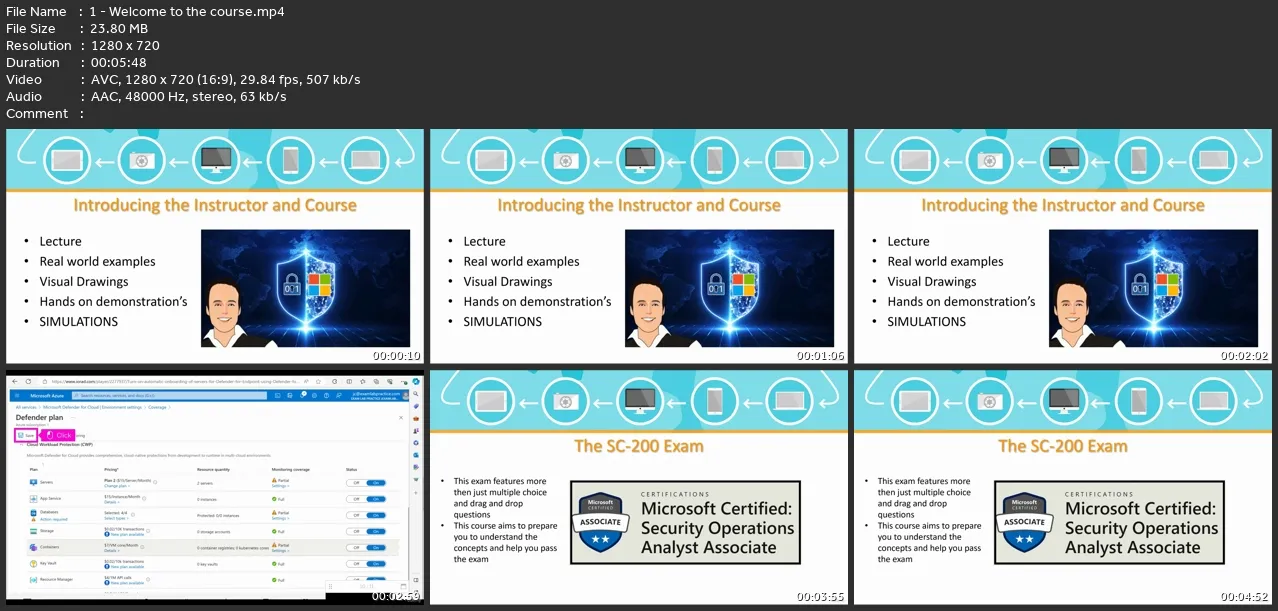Open the Settings link in the Servers row

[281, 486]
